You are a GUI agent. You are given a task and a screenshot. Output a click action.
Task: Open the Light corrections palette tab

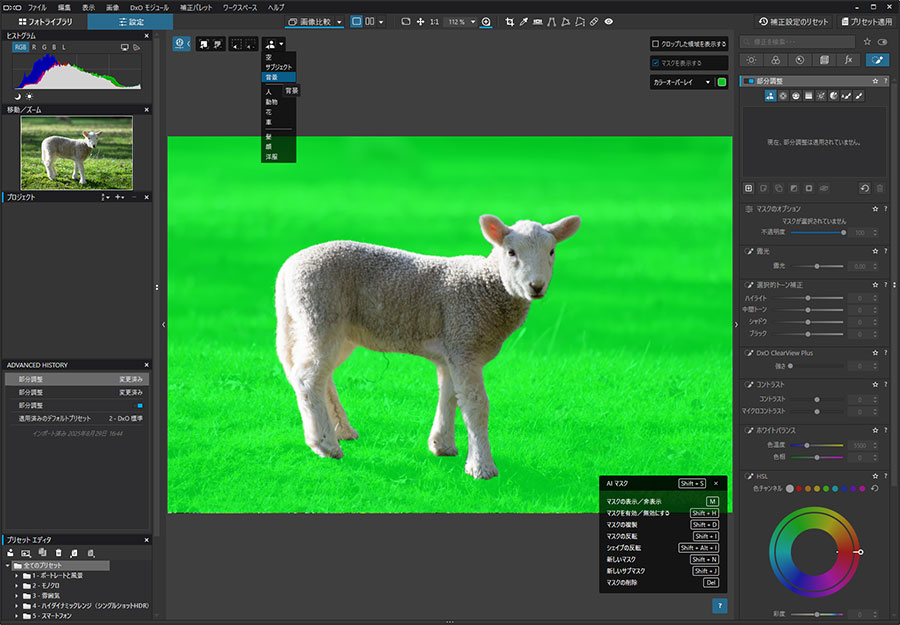click(751, 60)
